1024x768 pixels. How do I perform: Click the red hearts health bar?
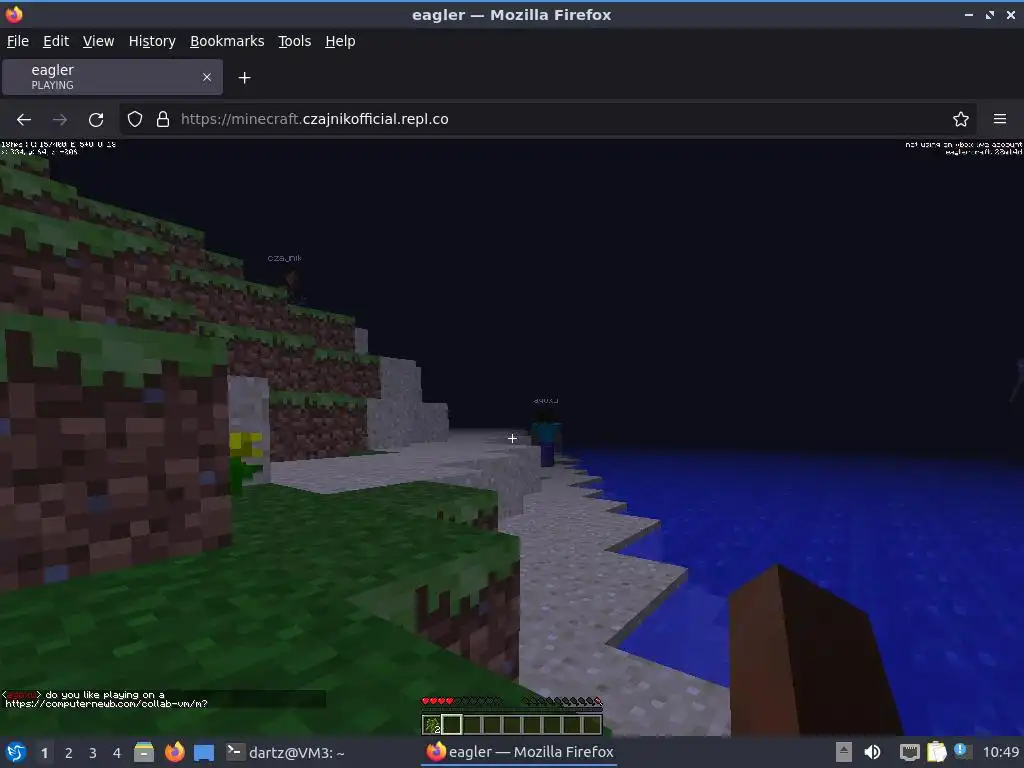point(462,701)
